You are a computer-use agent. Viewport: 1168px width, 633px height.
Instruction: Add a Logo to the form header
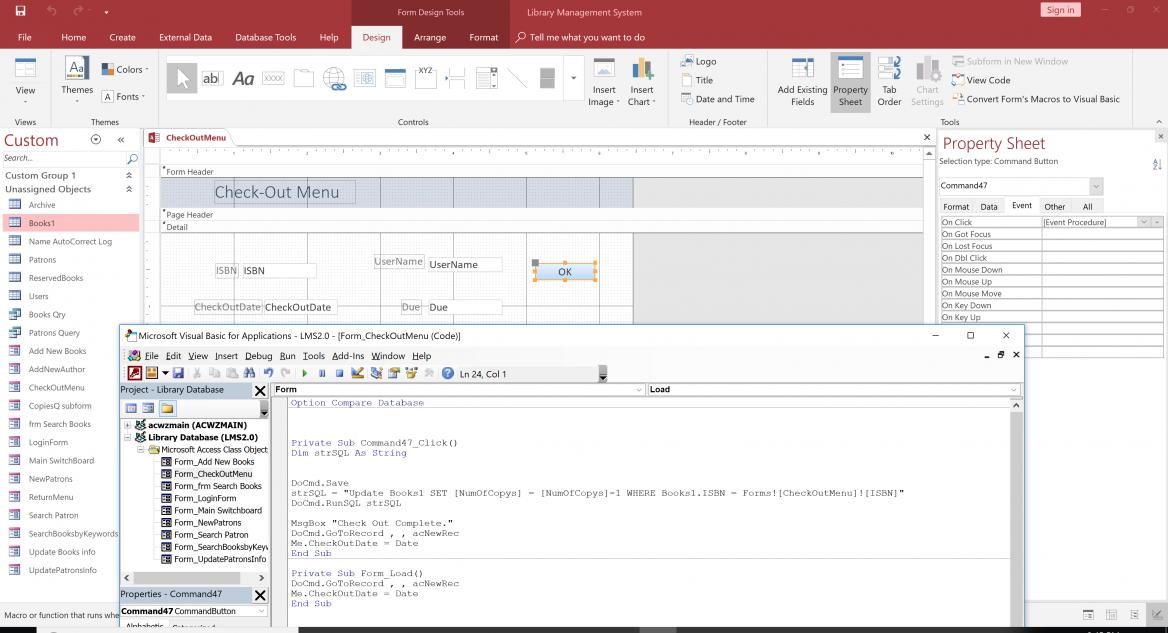(699, 62)
